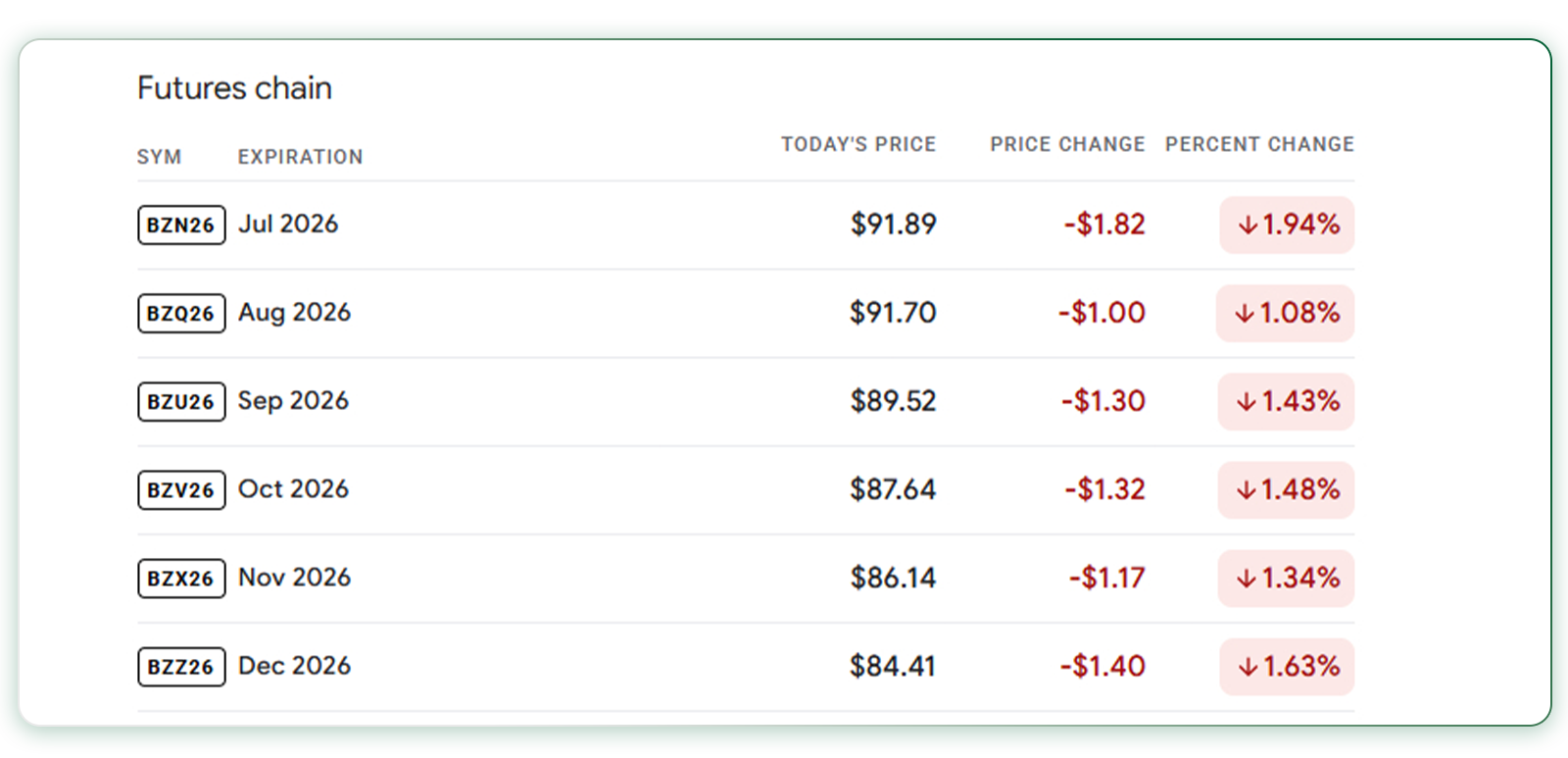Select the Dec 2026 expiration row
1568x758 pixels.
click(746, 667)
